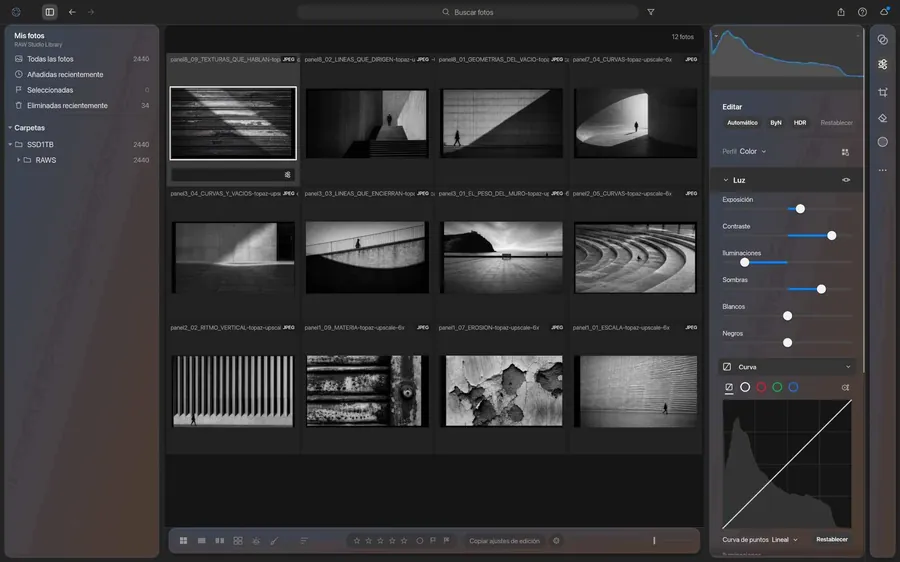Click the Iluminaciones slider handle

(x=744, y=262)
